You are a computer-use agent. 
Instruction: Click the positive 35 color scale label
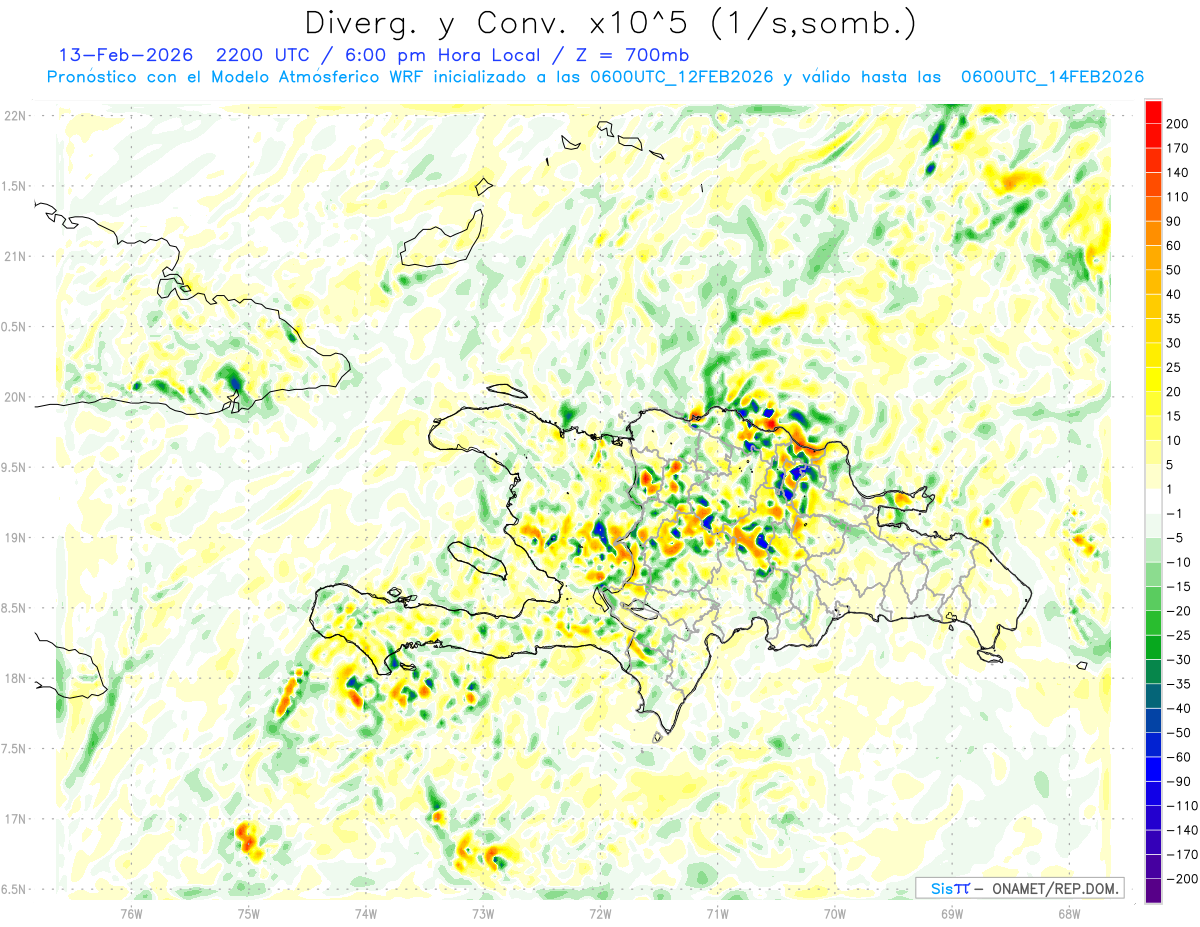(1174, 319)
